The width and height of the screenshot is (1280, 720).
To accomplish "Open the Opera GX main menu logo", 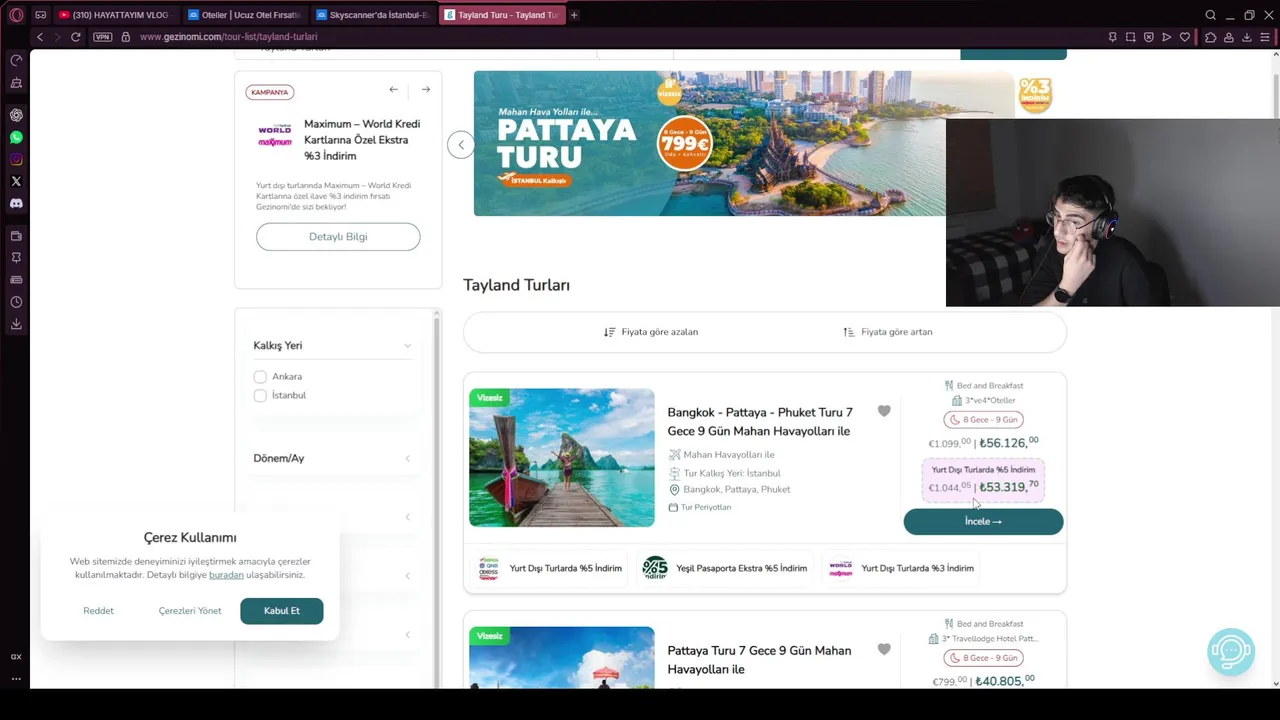I will 16,15.
